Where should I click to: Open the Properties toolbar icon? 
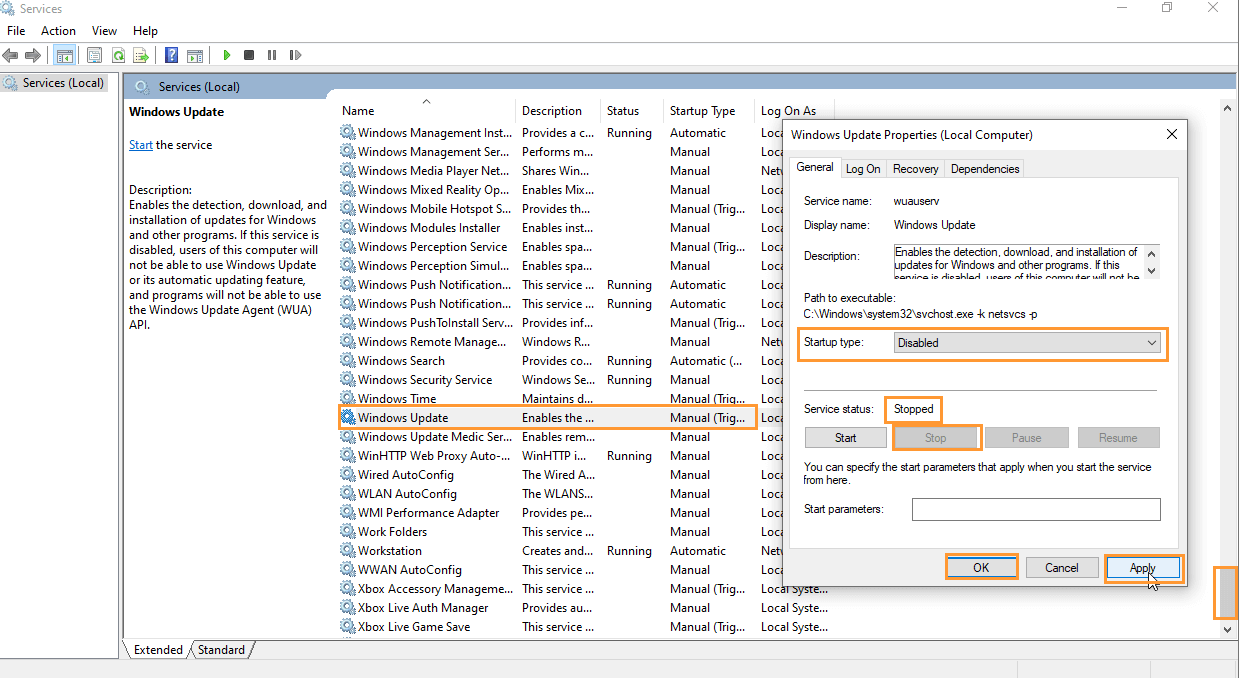(x=95, y=56)
